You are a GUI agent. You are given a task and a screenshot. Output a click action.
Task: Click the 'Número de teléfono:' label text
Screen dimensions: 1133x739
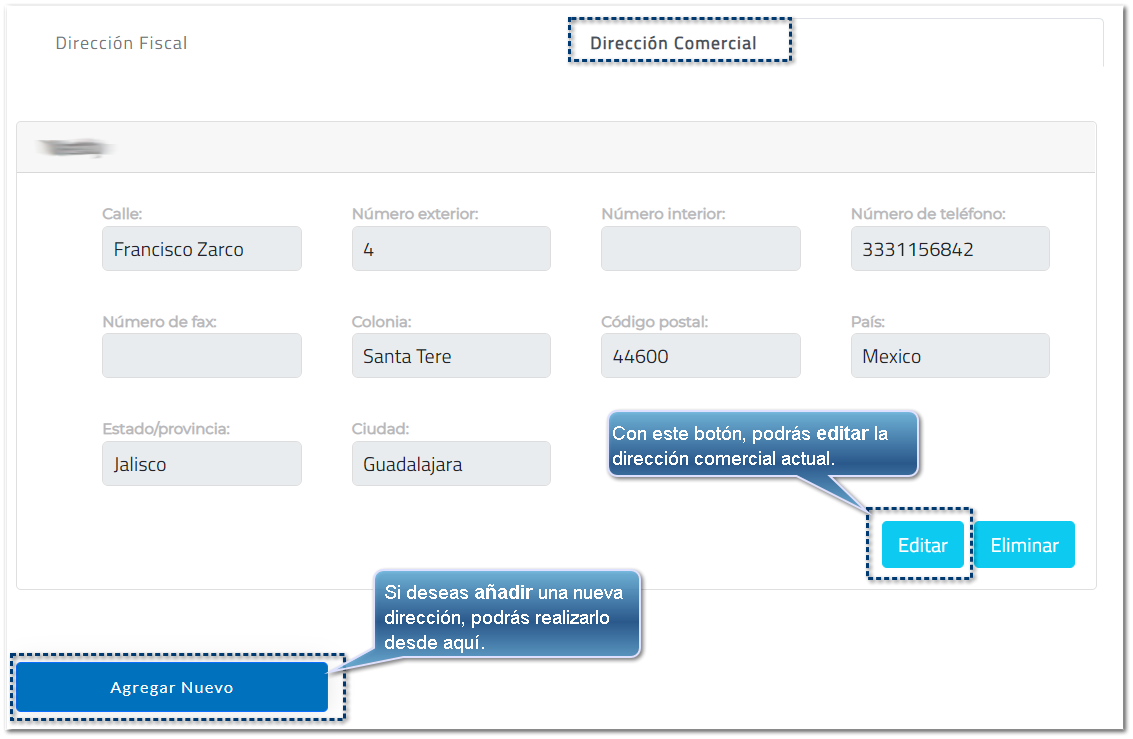928,213
